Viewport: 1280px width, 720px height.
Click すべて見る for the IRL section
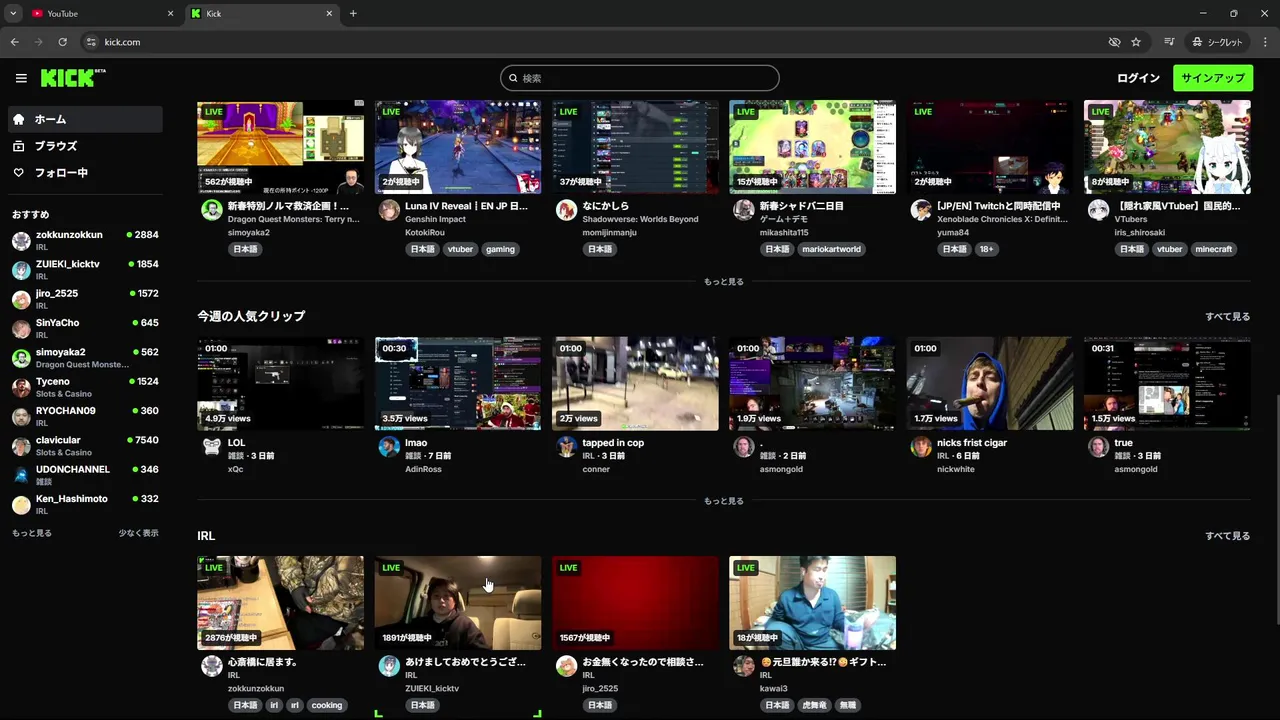[x=1227, y=536]
